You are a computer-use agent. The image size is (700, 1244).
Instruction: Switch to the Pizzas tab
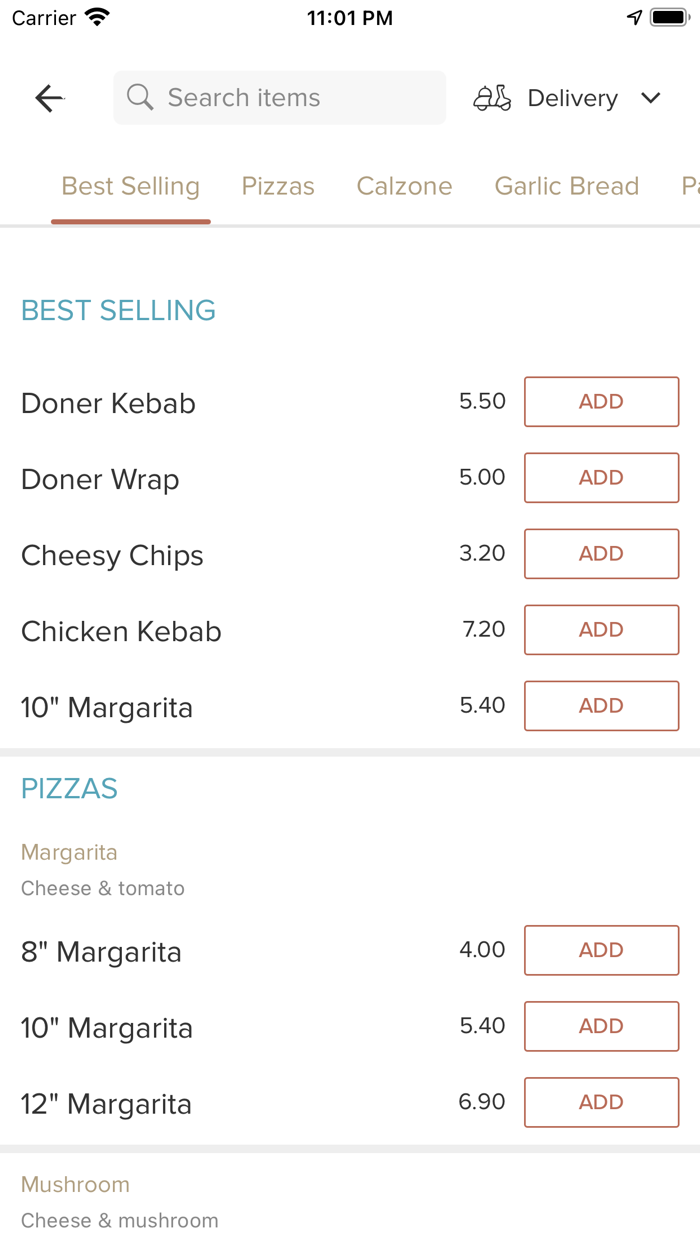click(277, 185)
